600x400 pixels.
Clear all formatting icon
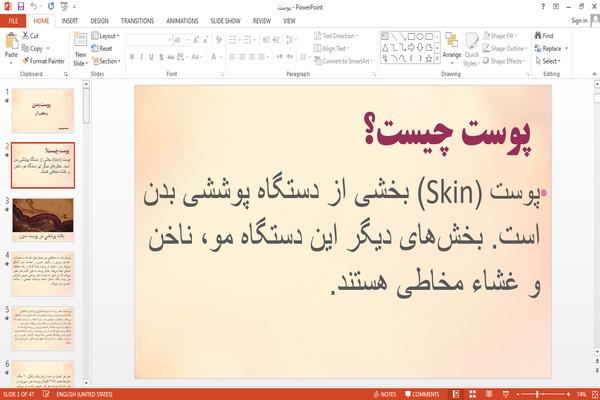tap(218, 40)
